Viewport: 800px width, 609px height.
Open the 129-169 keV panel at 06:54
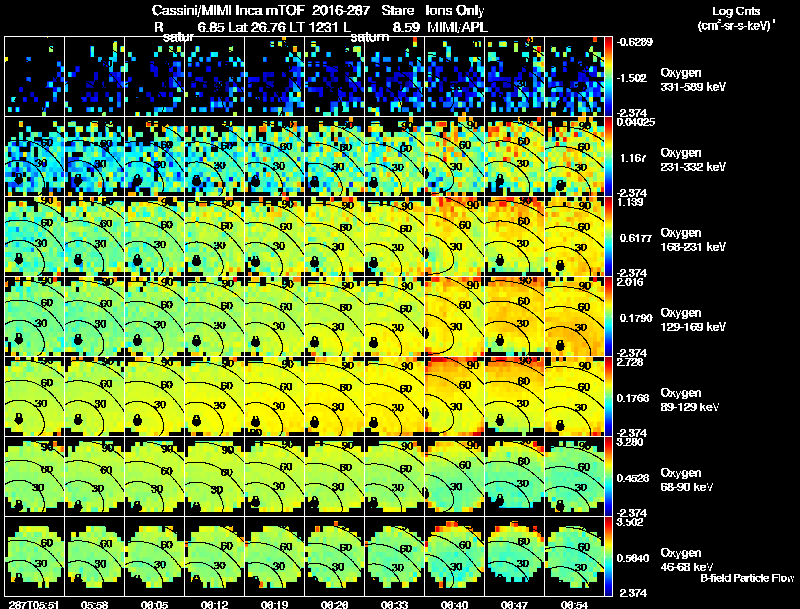point(574,316)
